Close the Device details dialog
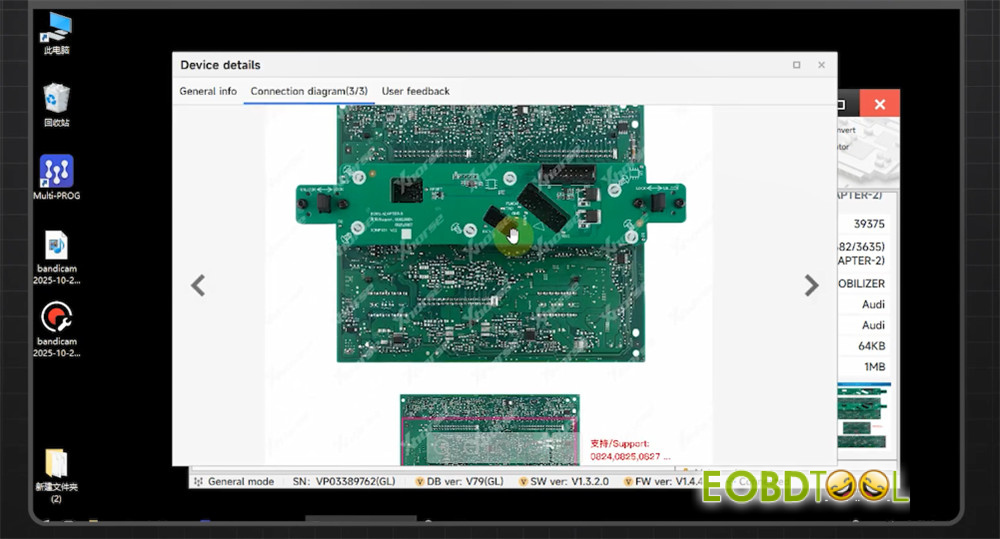This screenshot has height=539, width=1000. 821,65
